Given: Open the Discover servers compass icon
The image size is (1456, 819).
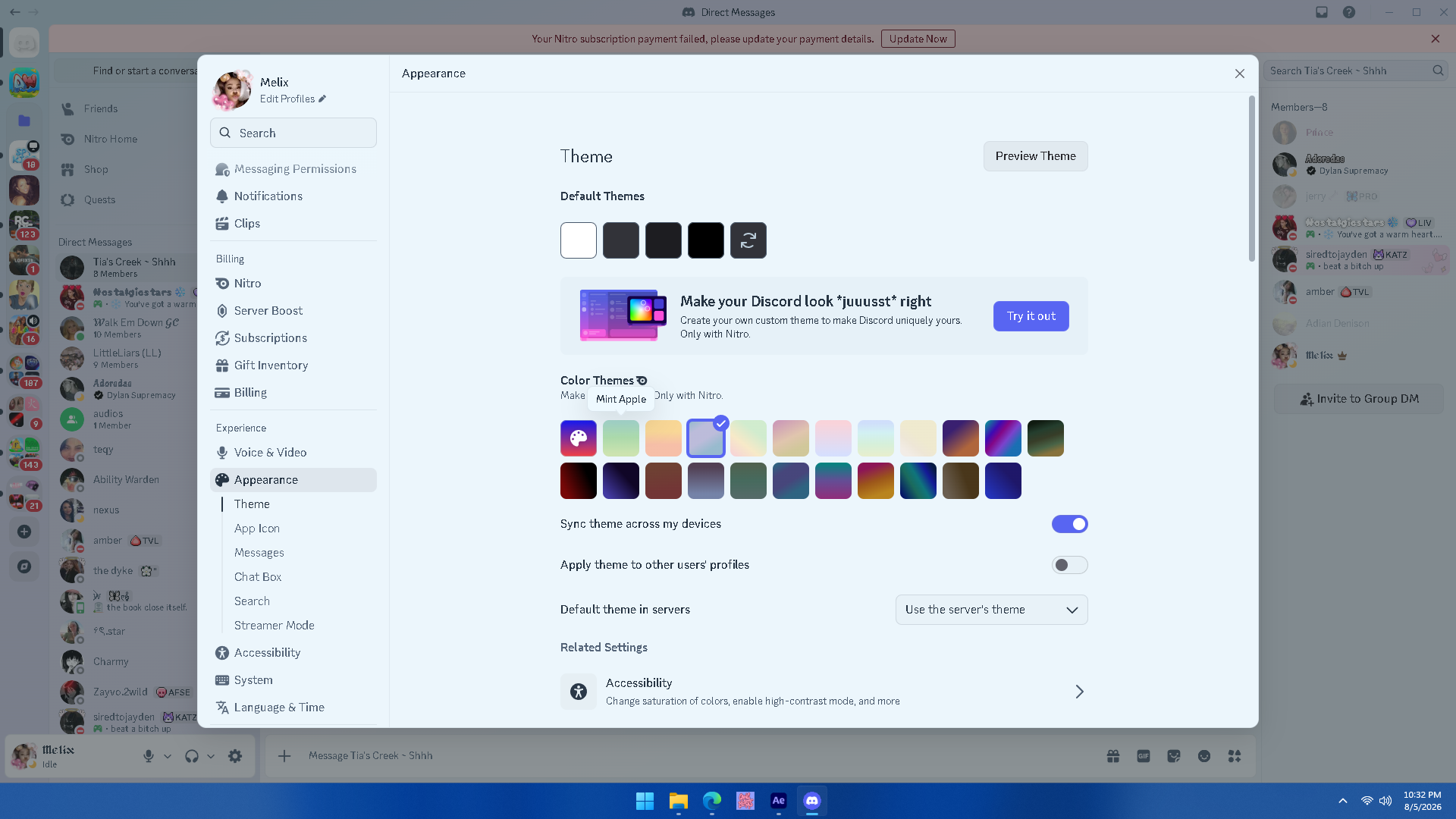Looking at the screenshot, I should point(24,566).
